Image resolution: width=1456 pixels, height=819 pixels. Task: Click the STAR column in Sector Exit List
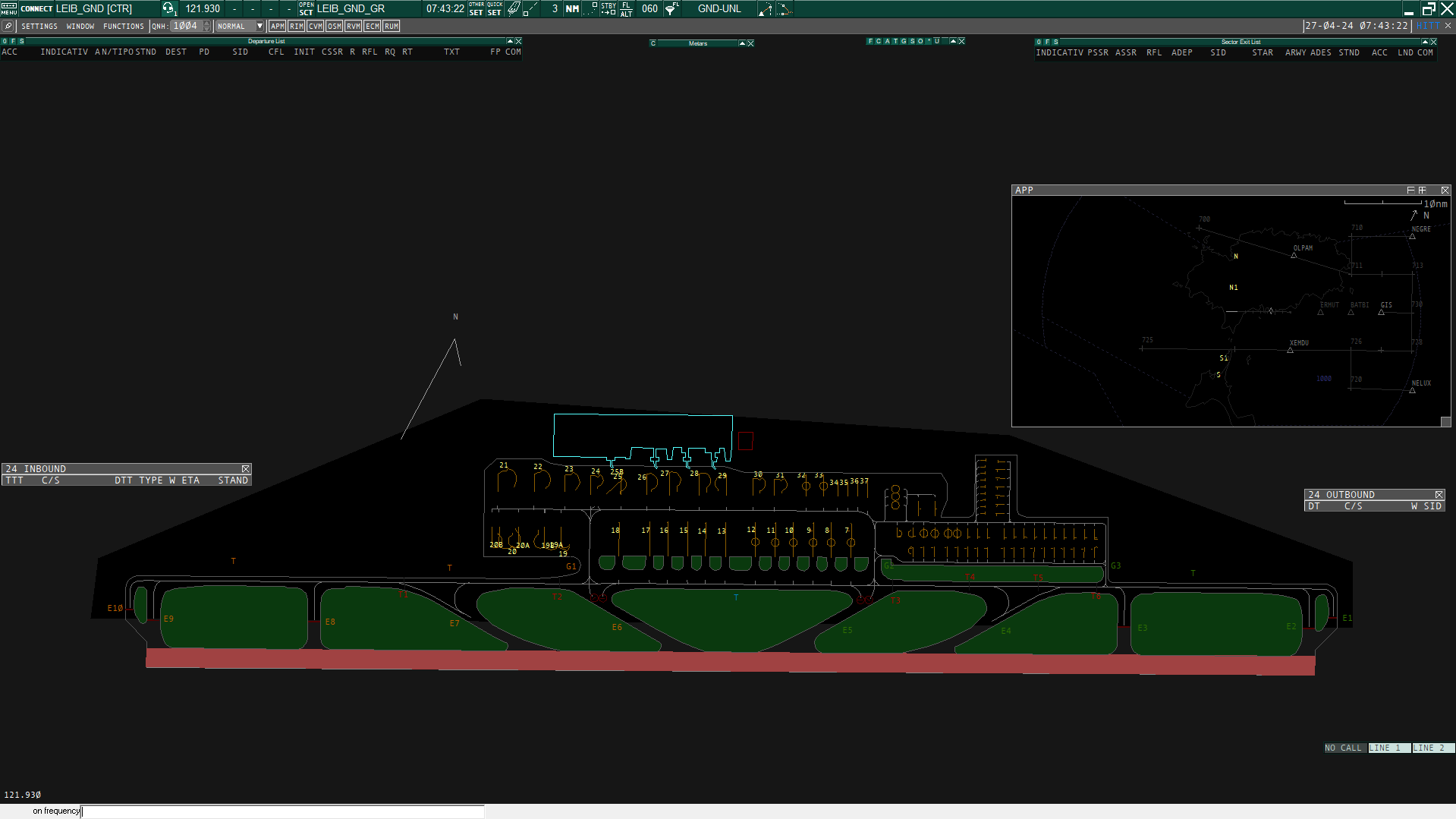coord(1263,53)
